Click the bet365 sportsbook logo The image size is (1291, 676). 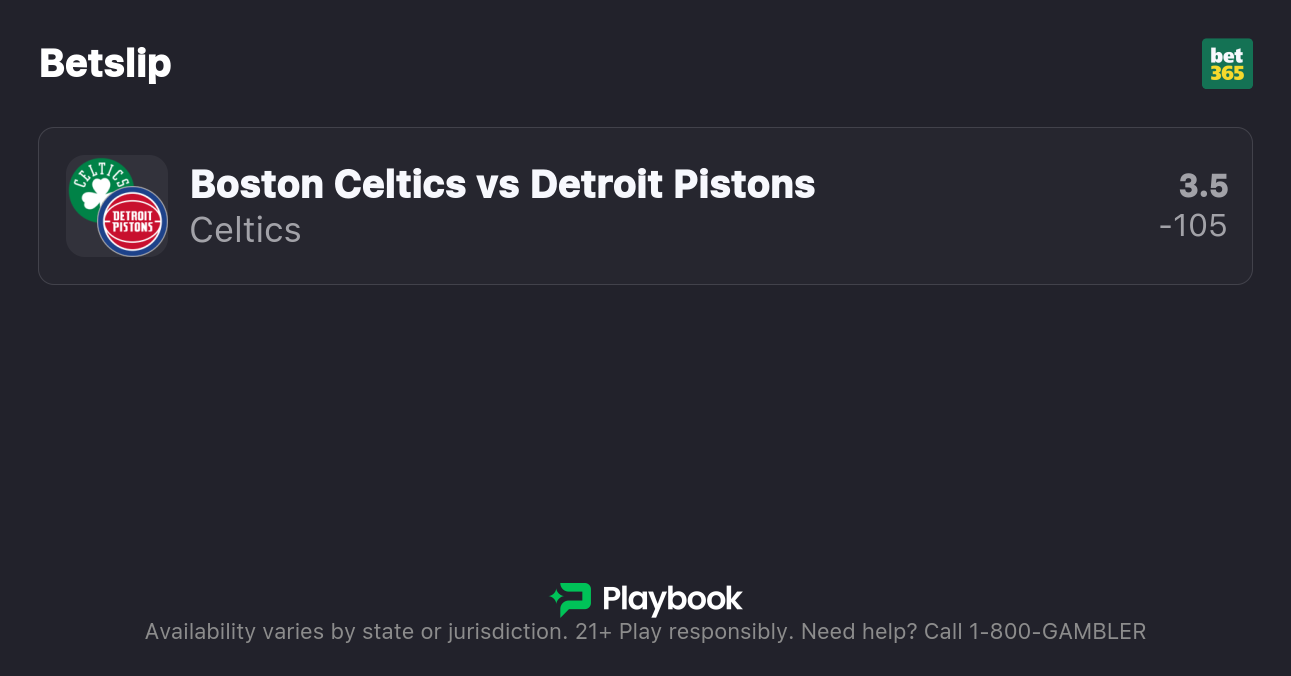(x=1226, y=63)
